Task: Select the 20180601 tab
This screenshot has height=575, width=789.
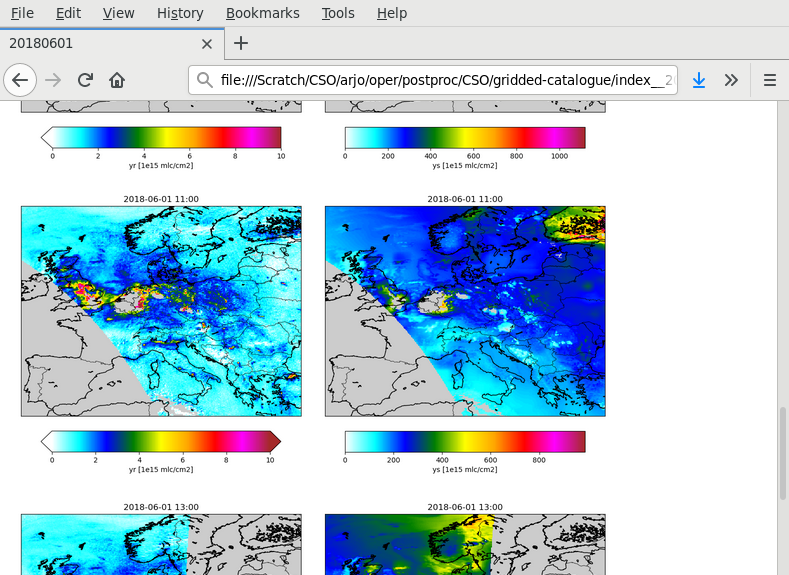Action: pyautogui.click(x=112, y=44)
